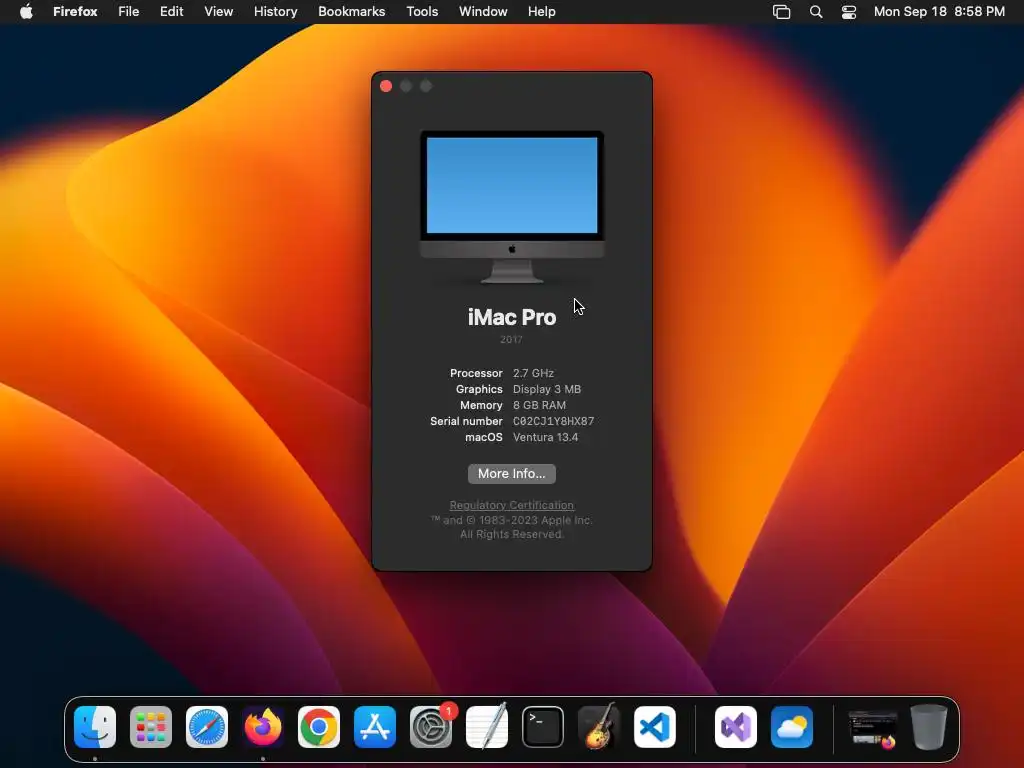1024x768 pixels.
Task: Open the Tools menu
Action: point(422,12)
